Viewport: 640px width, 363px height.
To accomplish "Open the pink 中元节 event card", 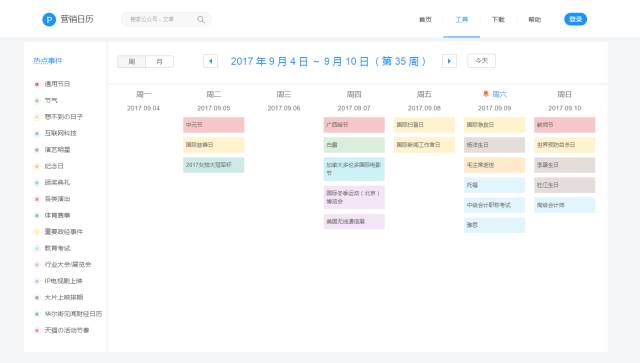I will coord(213,125).
